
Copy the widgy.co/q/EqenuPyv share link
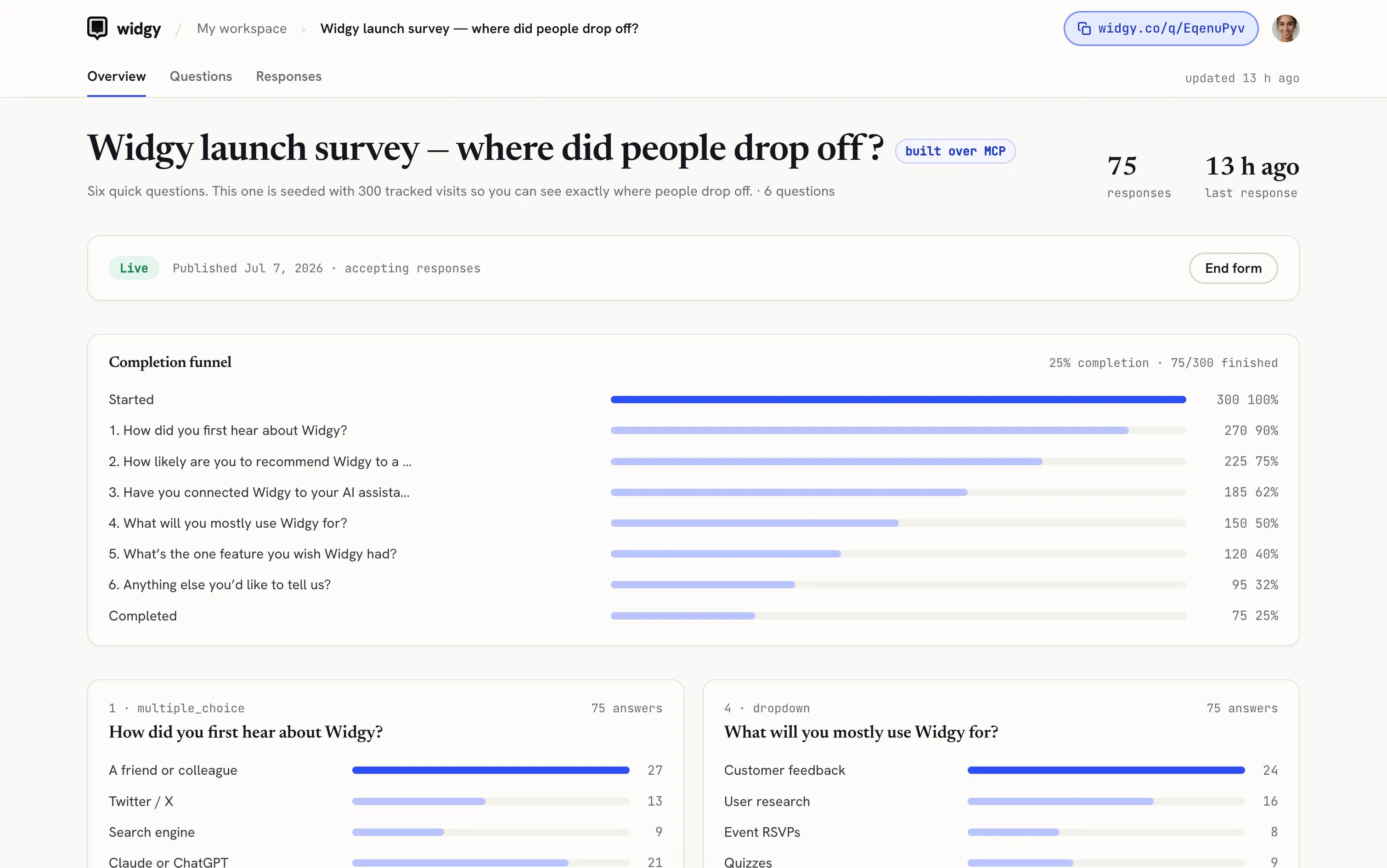[x=1160, y=28]
